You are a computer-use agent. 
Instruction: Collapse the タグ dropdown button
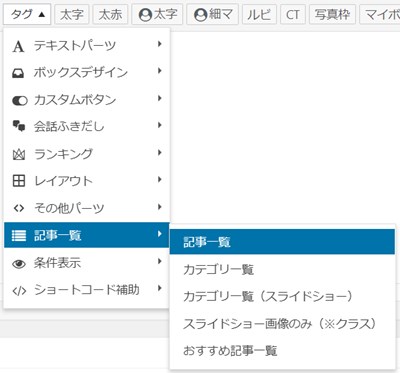(x=27, y=15)
